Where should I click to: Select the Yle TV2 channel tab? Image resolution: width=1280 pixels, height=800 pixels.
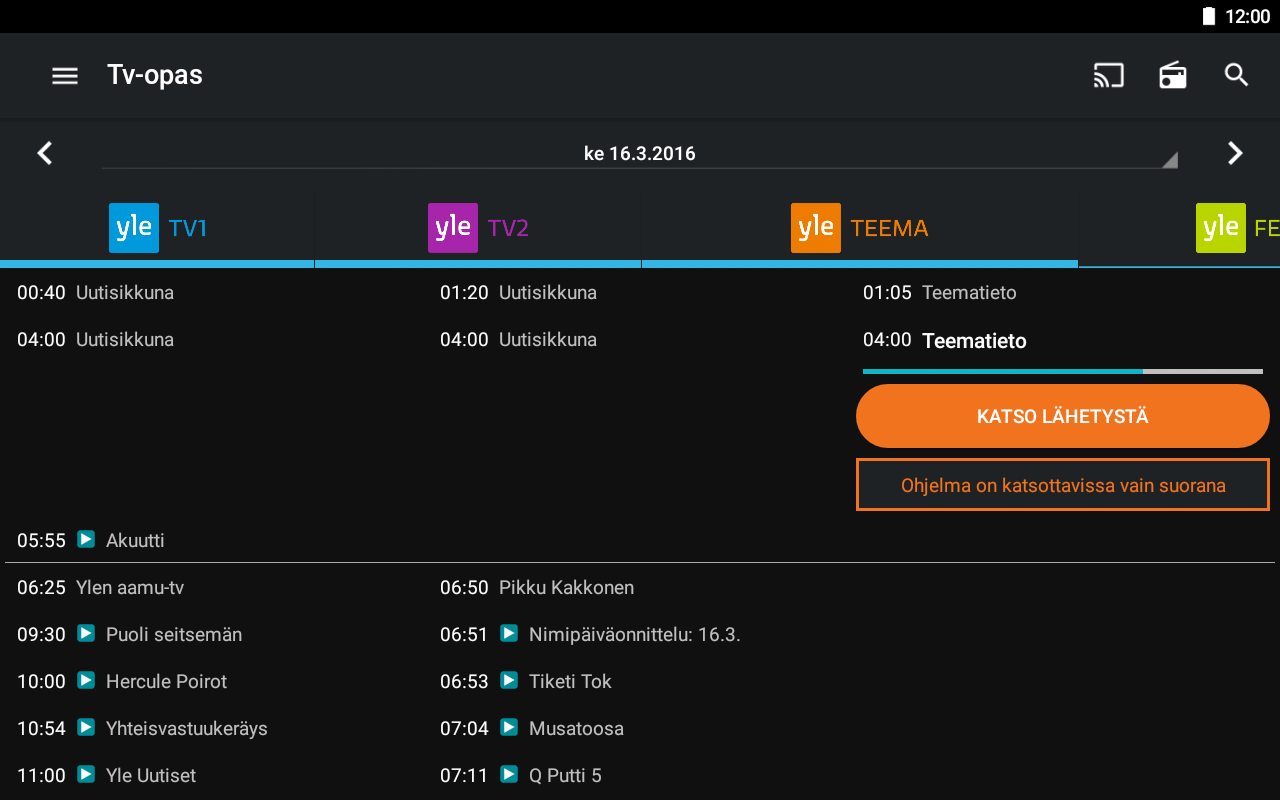[x=478, y=228]
